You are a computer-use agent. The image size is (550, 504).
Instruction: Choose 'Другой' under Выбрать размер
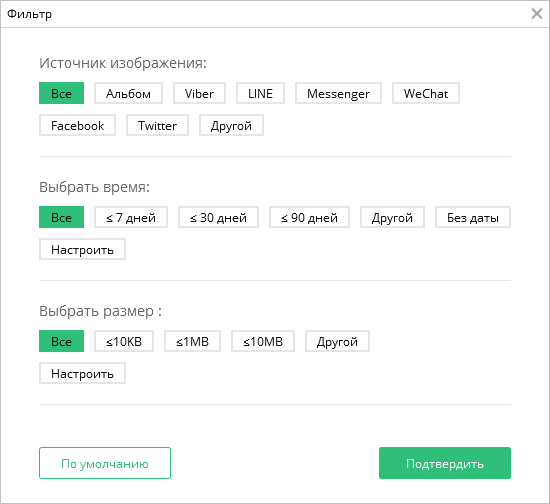coord(337,341)
